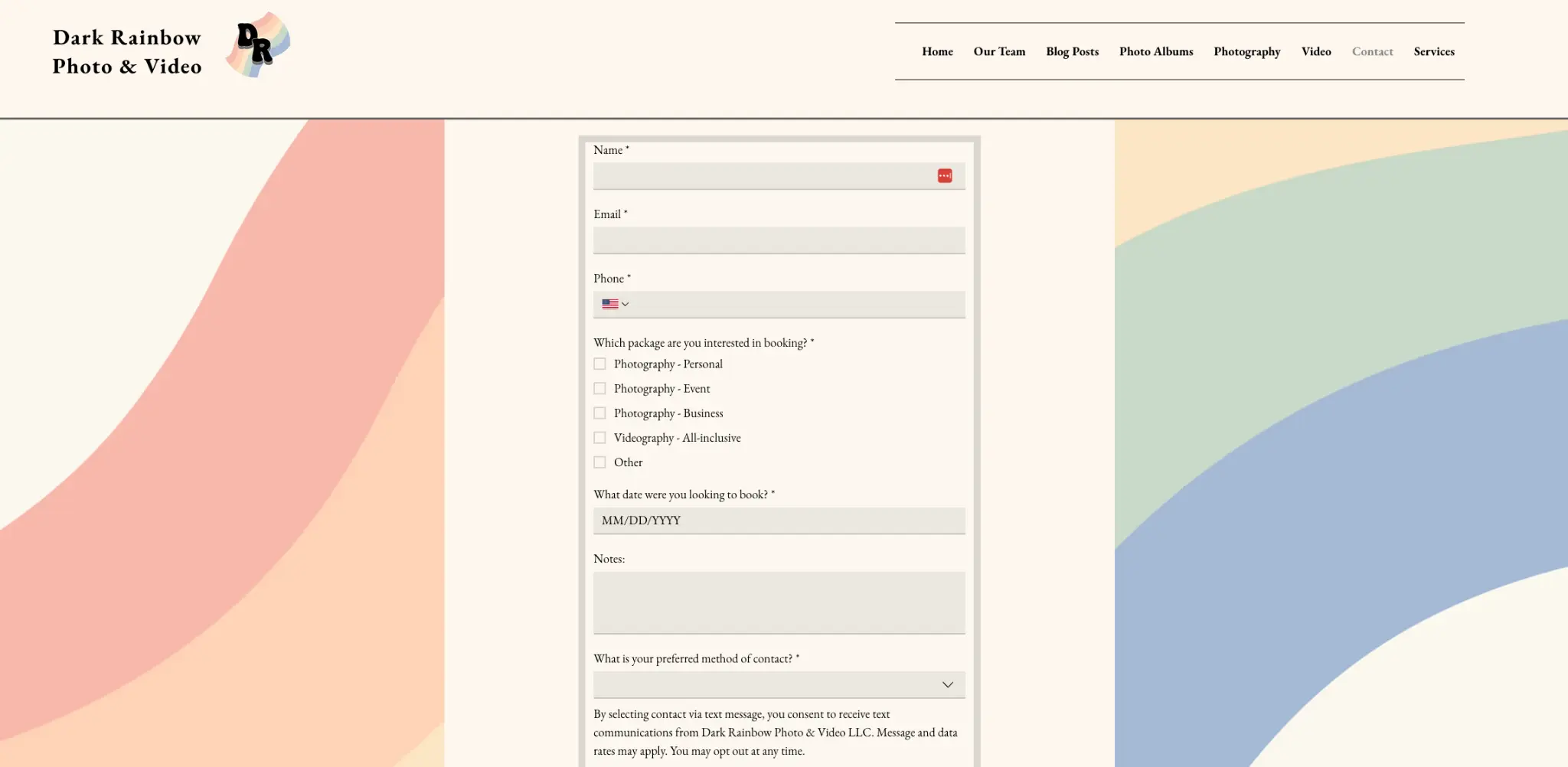Focus the Name input field

click(x=779, y=176)
